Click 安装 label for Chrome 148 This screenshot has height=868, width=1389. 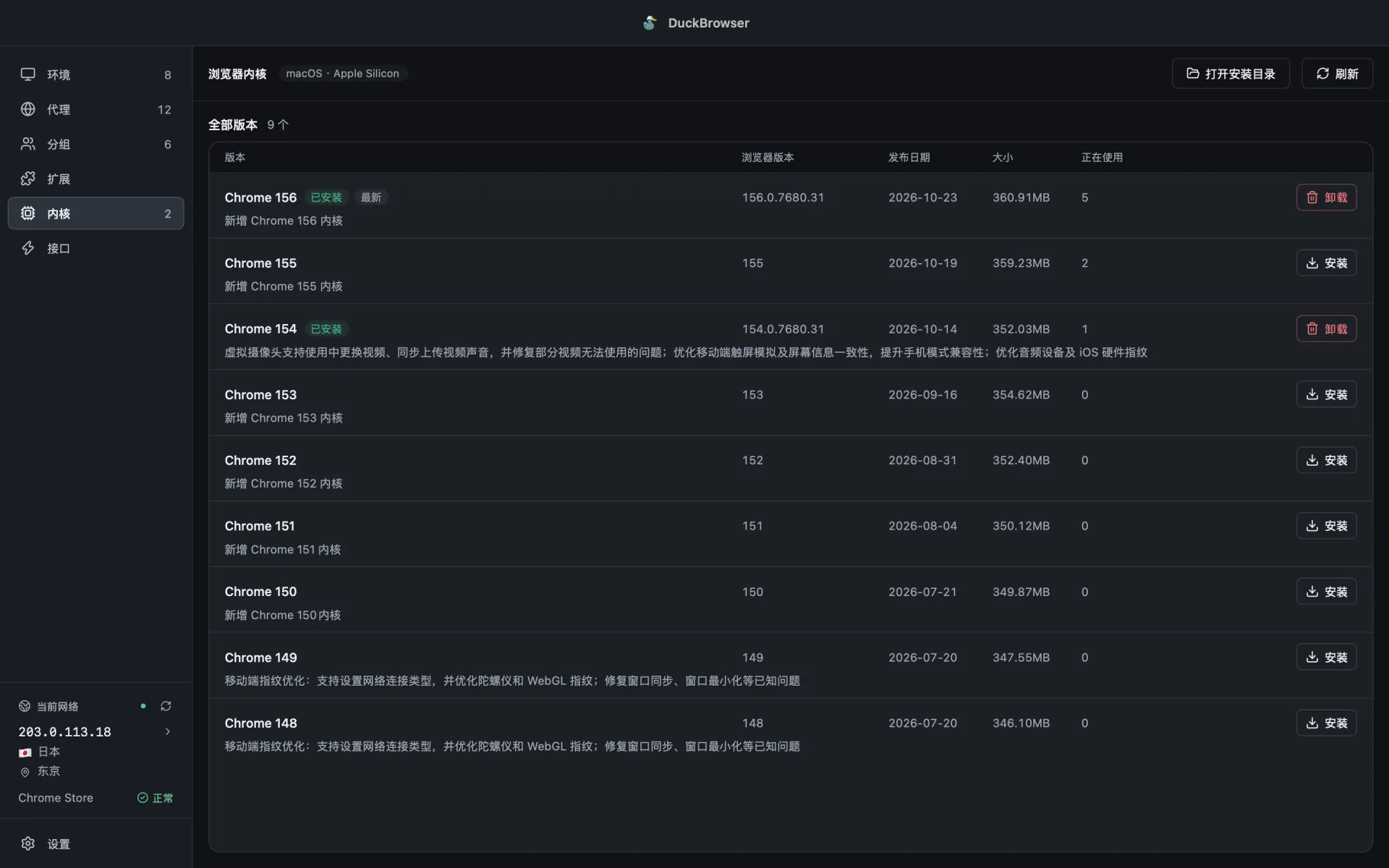click(x=1336, y=723)
